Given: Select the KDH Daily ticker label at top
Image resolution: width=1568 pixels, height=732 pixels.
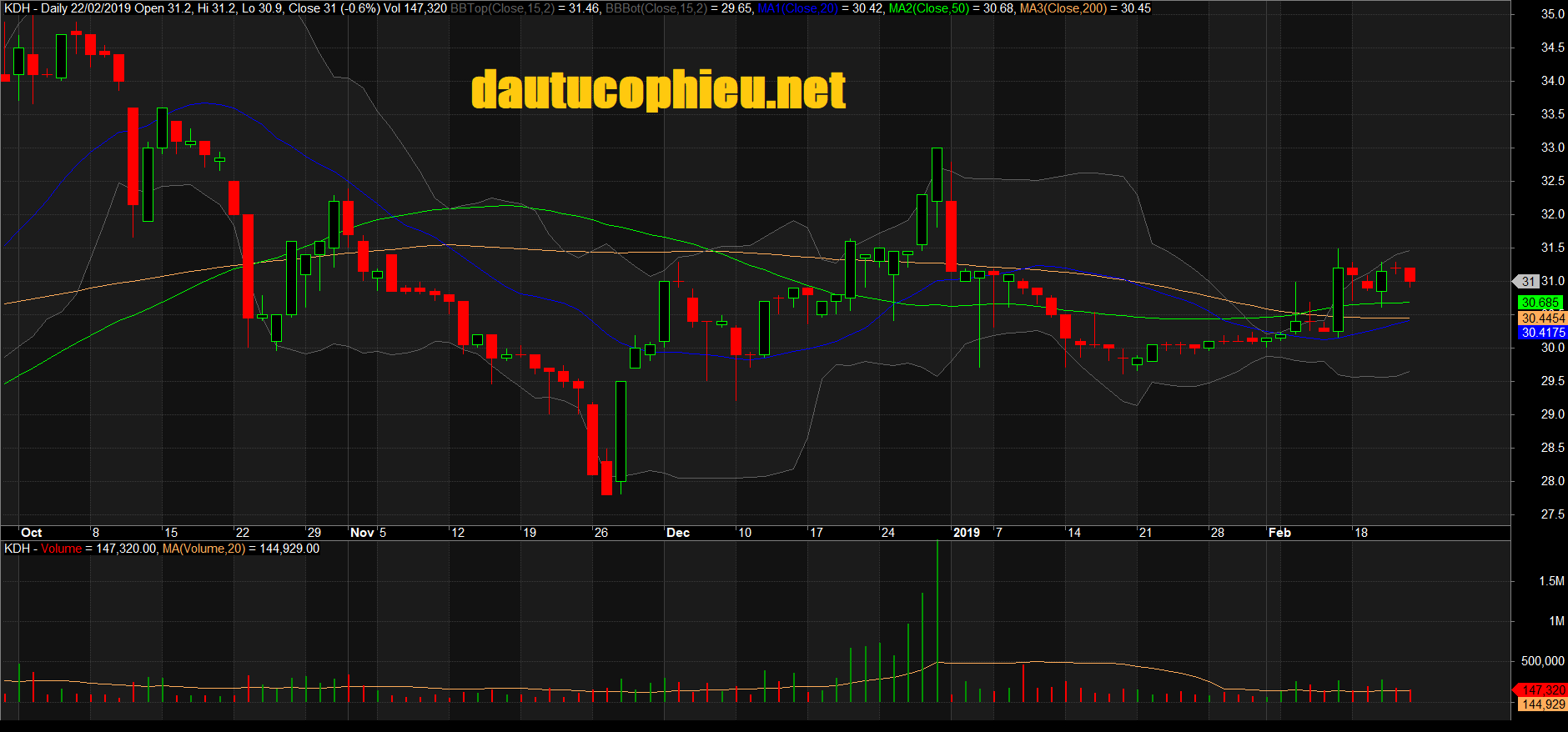Looking at the screenshot, I should coord(35,8).
